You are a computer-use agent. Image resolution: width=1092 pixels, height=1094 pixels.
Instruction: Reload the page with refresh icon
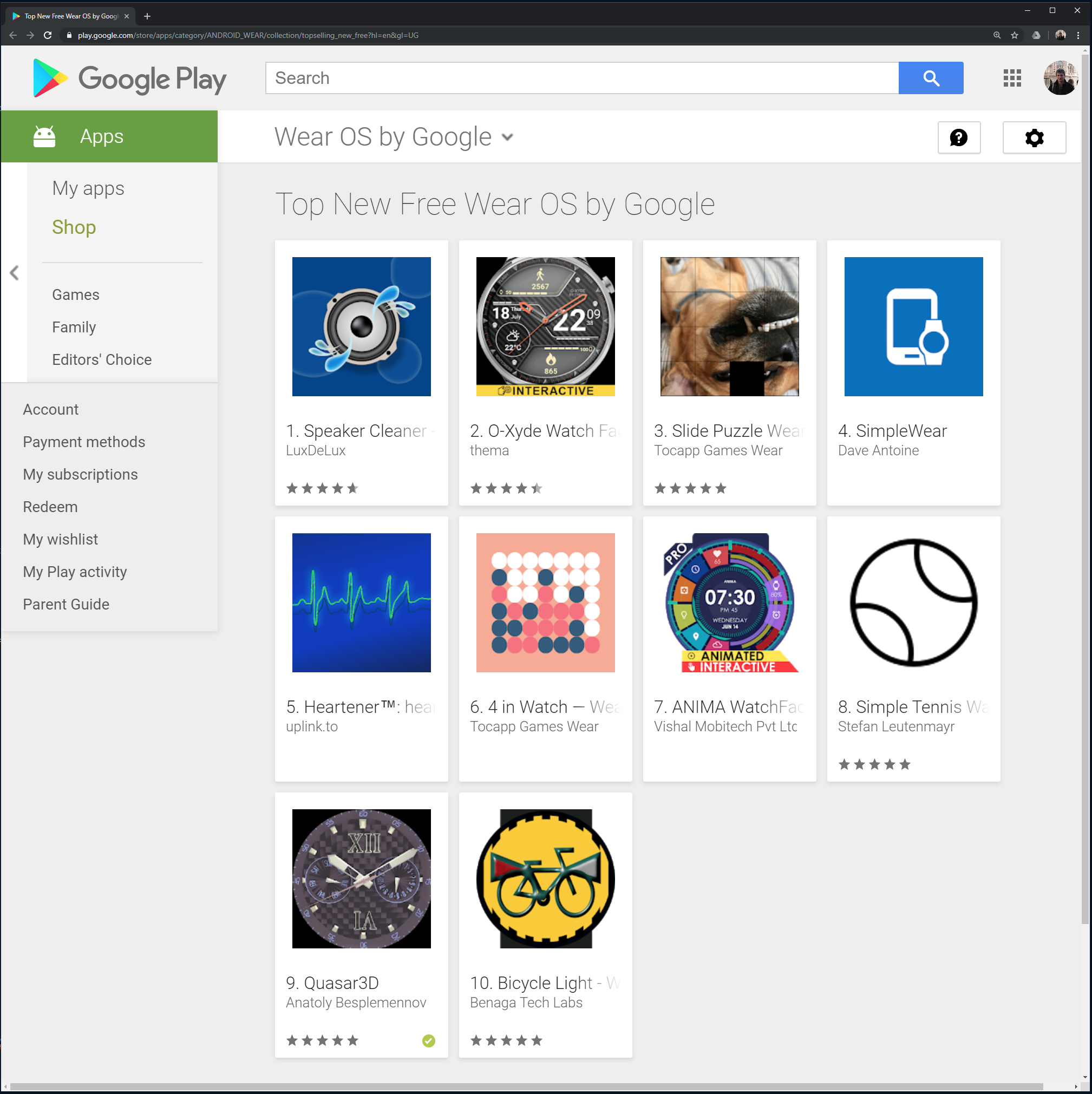[48, 35]
